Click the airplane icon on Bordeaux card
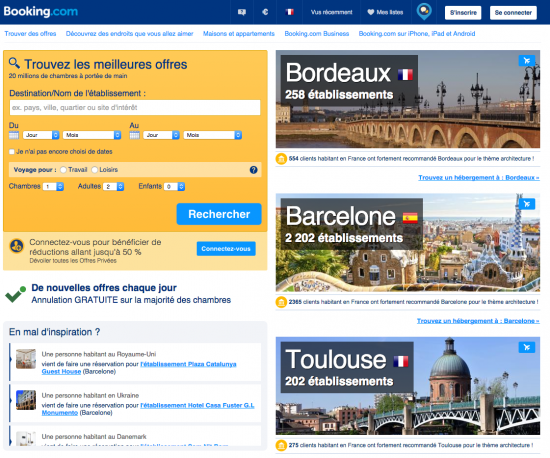550x458 pixels. pyautogui.click(x=526, y=60)
